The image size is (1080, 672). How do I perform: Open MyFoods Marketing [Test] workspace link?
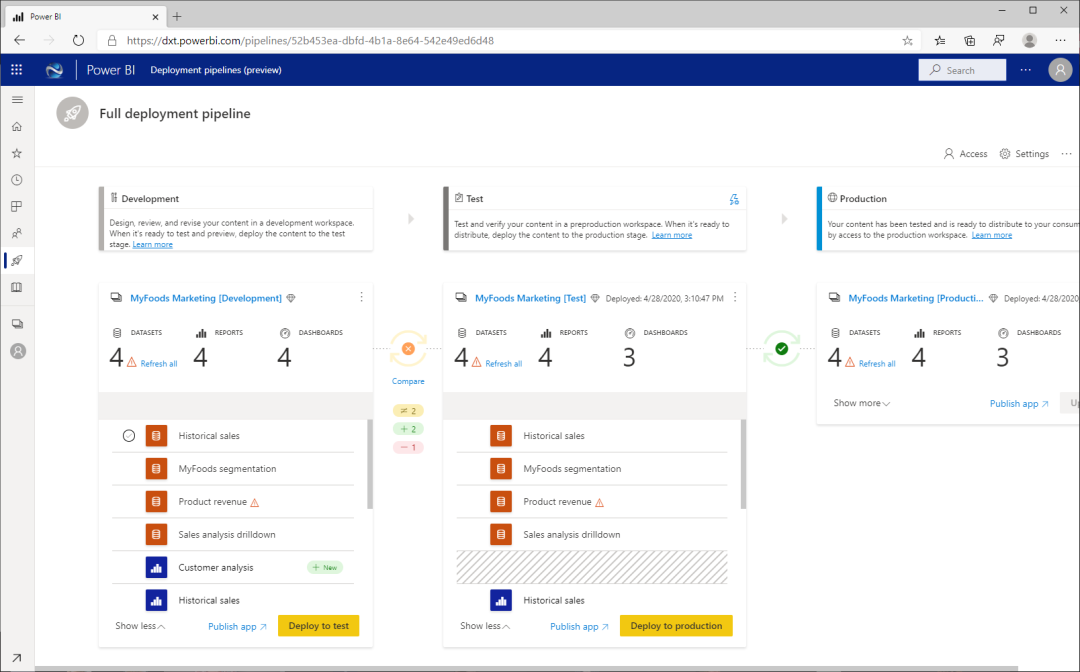click(530, 298)
